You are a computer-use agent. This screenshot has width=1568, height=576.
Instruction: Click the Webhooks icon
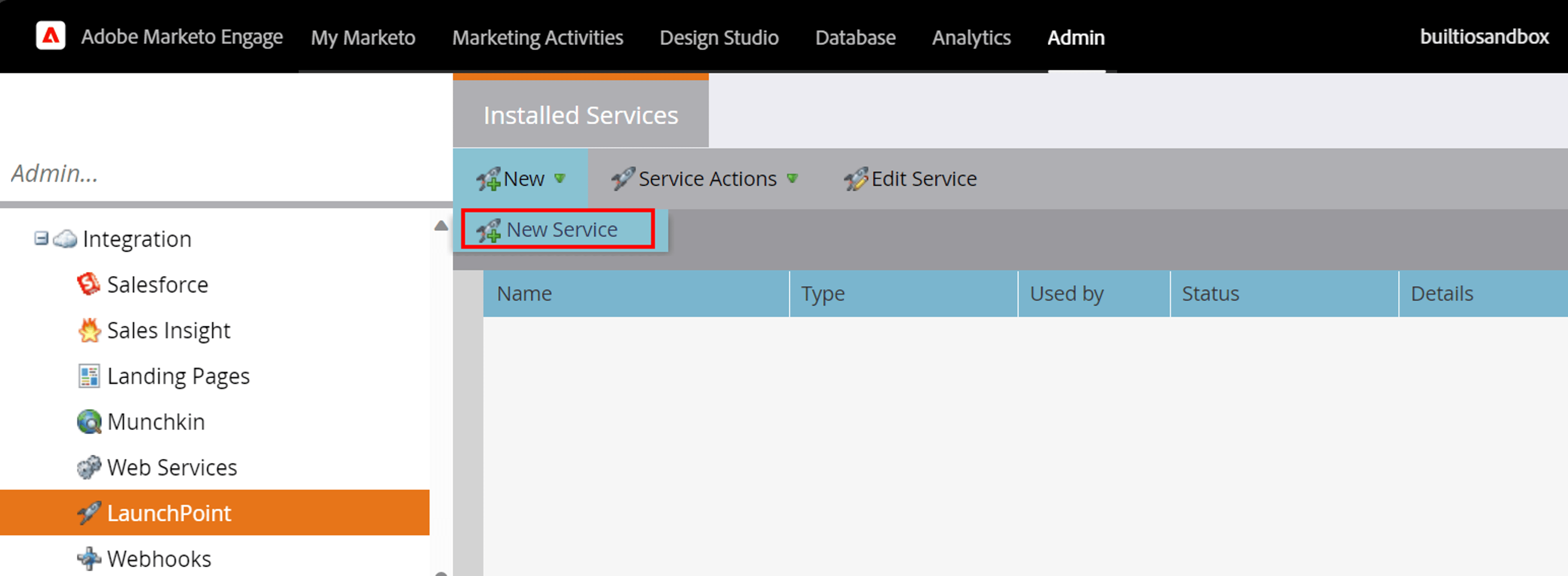point(89,558)
